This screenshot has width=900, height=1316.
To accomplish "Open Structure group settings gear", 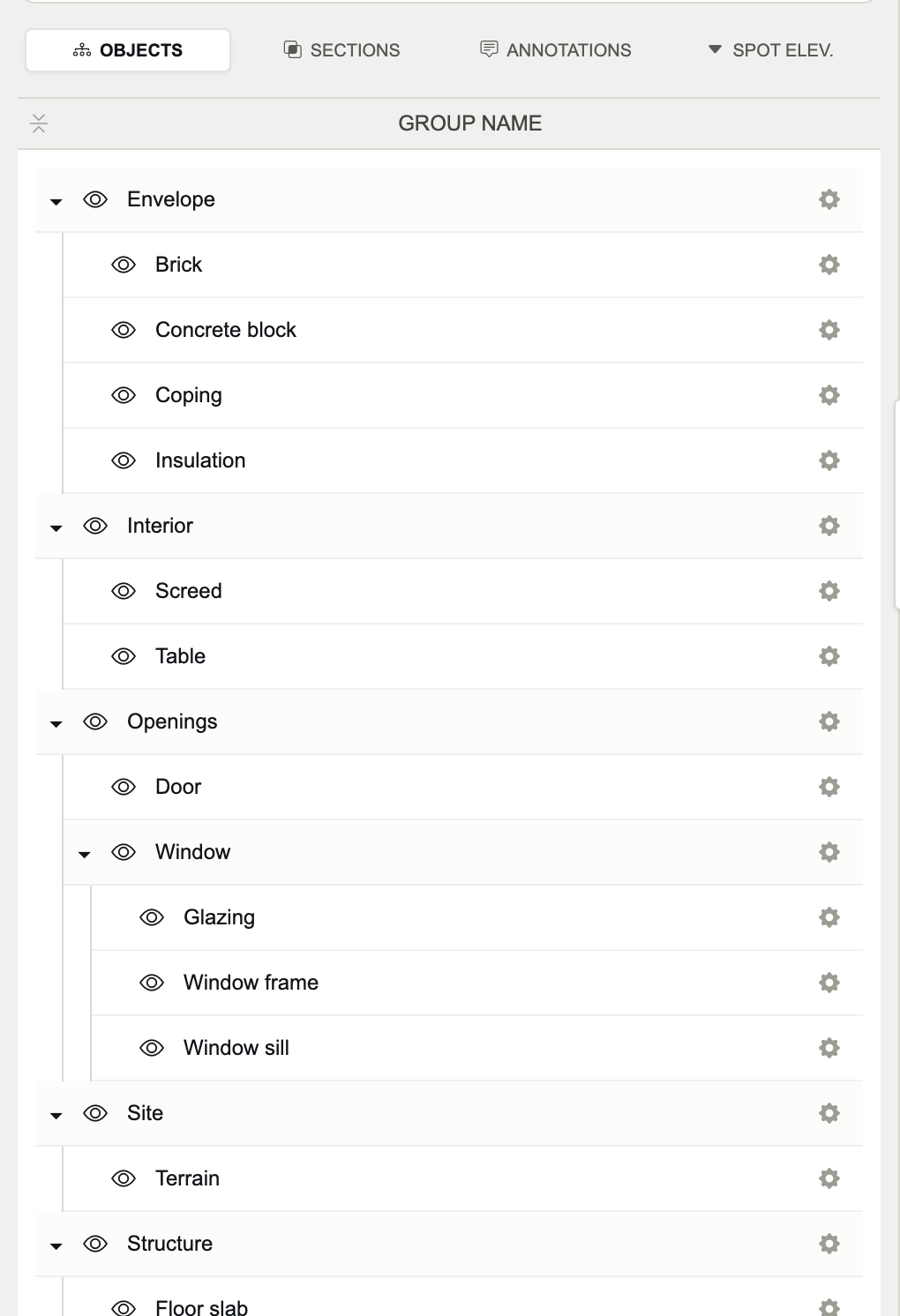I will [829, 1244].
